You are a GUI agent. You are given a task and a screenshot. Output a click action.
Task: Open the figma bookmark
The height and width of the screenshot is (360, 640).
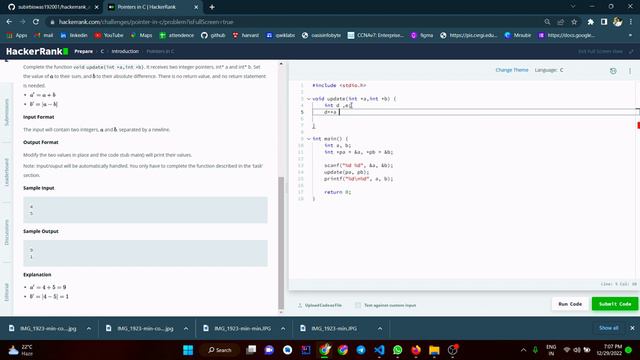click(x=422, y=36)
